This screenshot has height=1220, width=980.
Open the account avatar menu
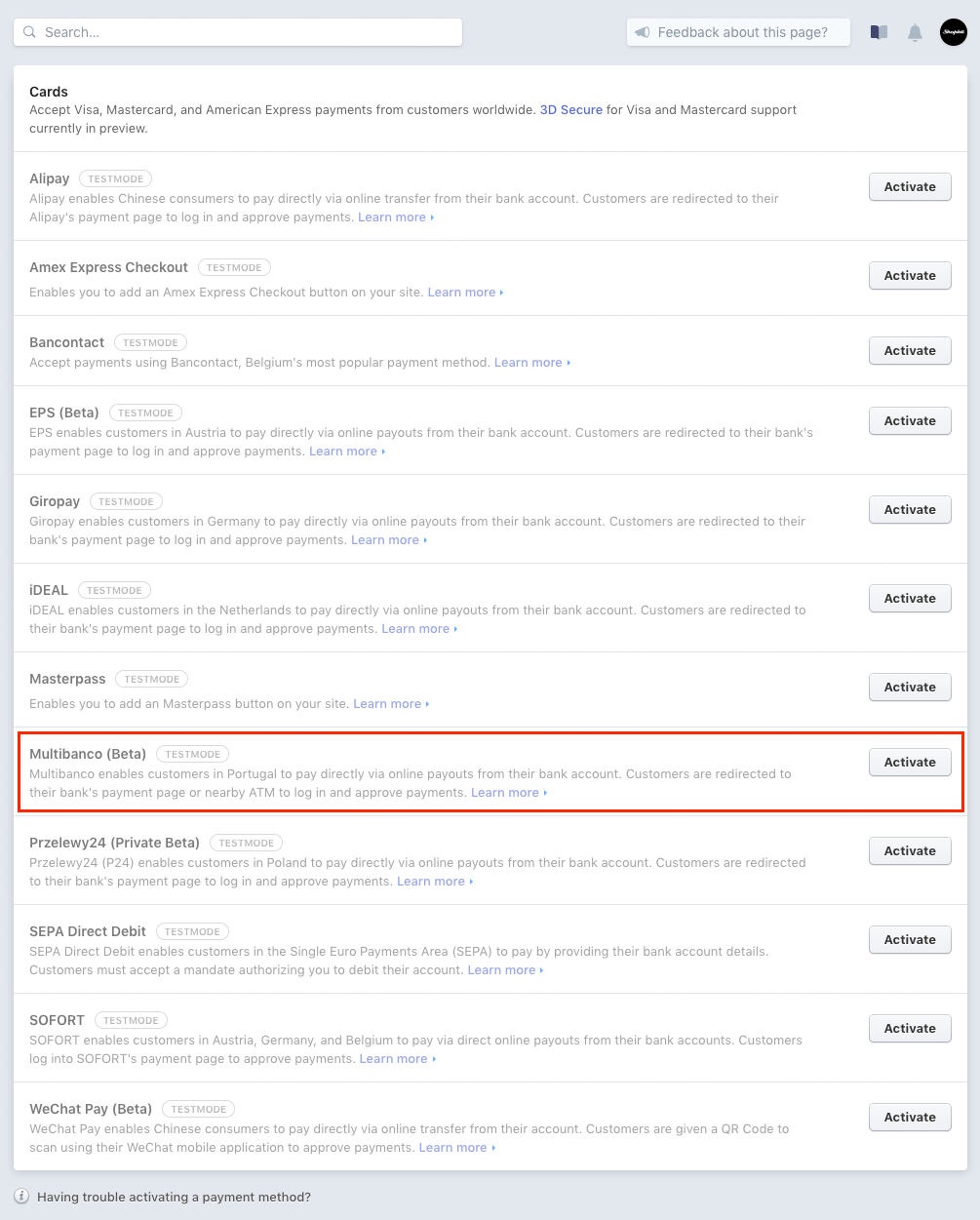tap(953, 32)
